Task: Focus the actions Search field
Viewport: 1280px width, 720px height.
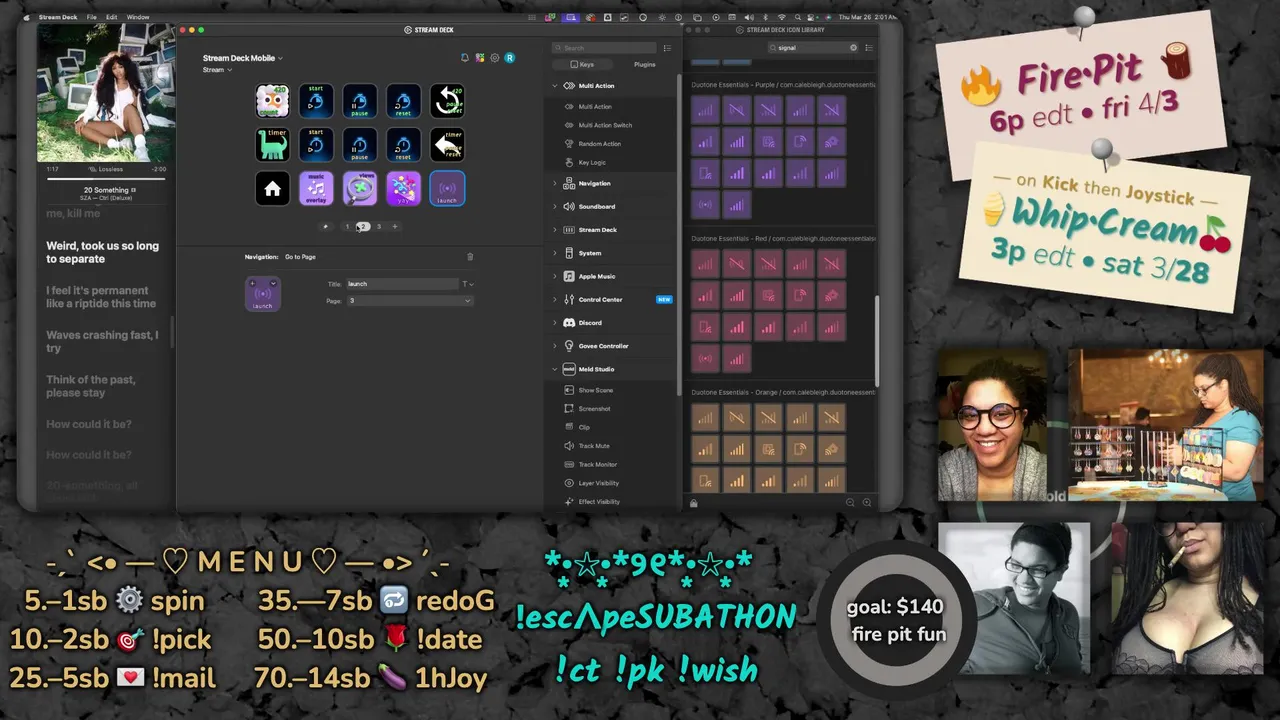Action: pyautogui.click(x=605, y=48)
